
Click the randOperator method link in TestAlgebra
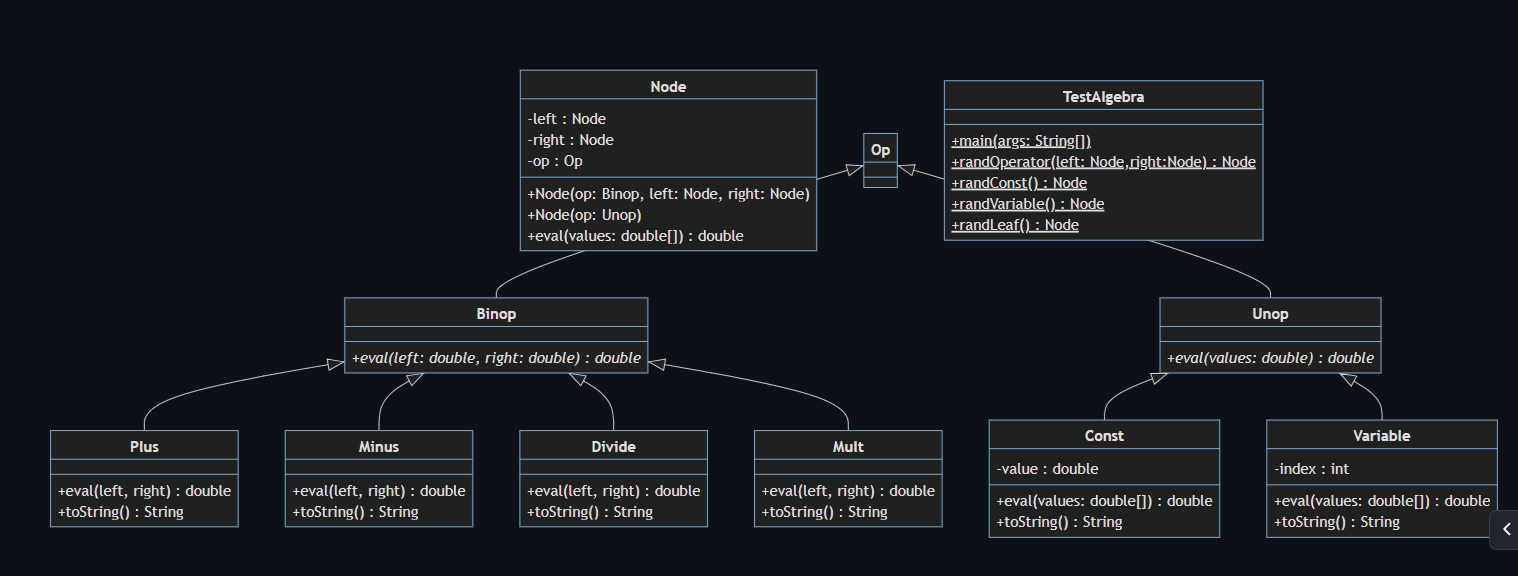(x=1102, y=161)
